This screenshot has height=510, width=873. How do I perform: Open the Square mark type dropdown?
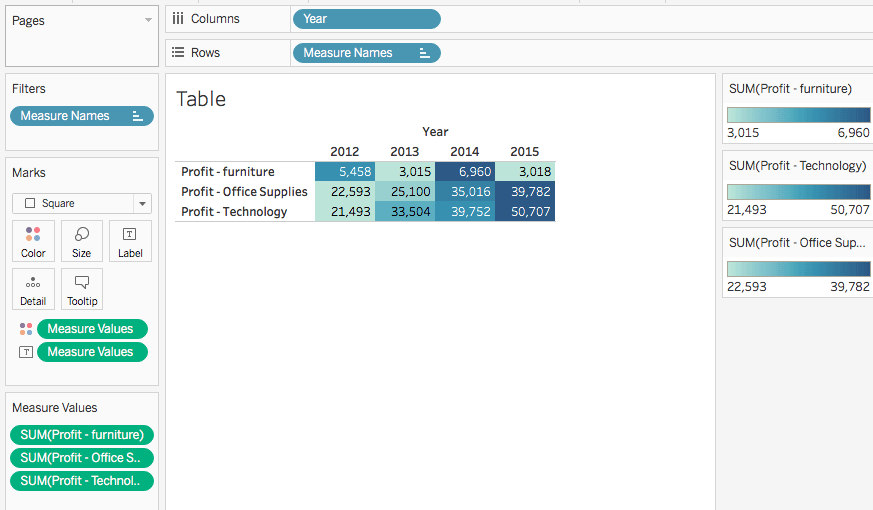tap(142, 204)
